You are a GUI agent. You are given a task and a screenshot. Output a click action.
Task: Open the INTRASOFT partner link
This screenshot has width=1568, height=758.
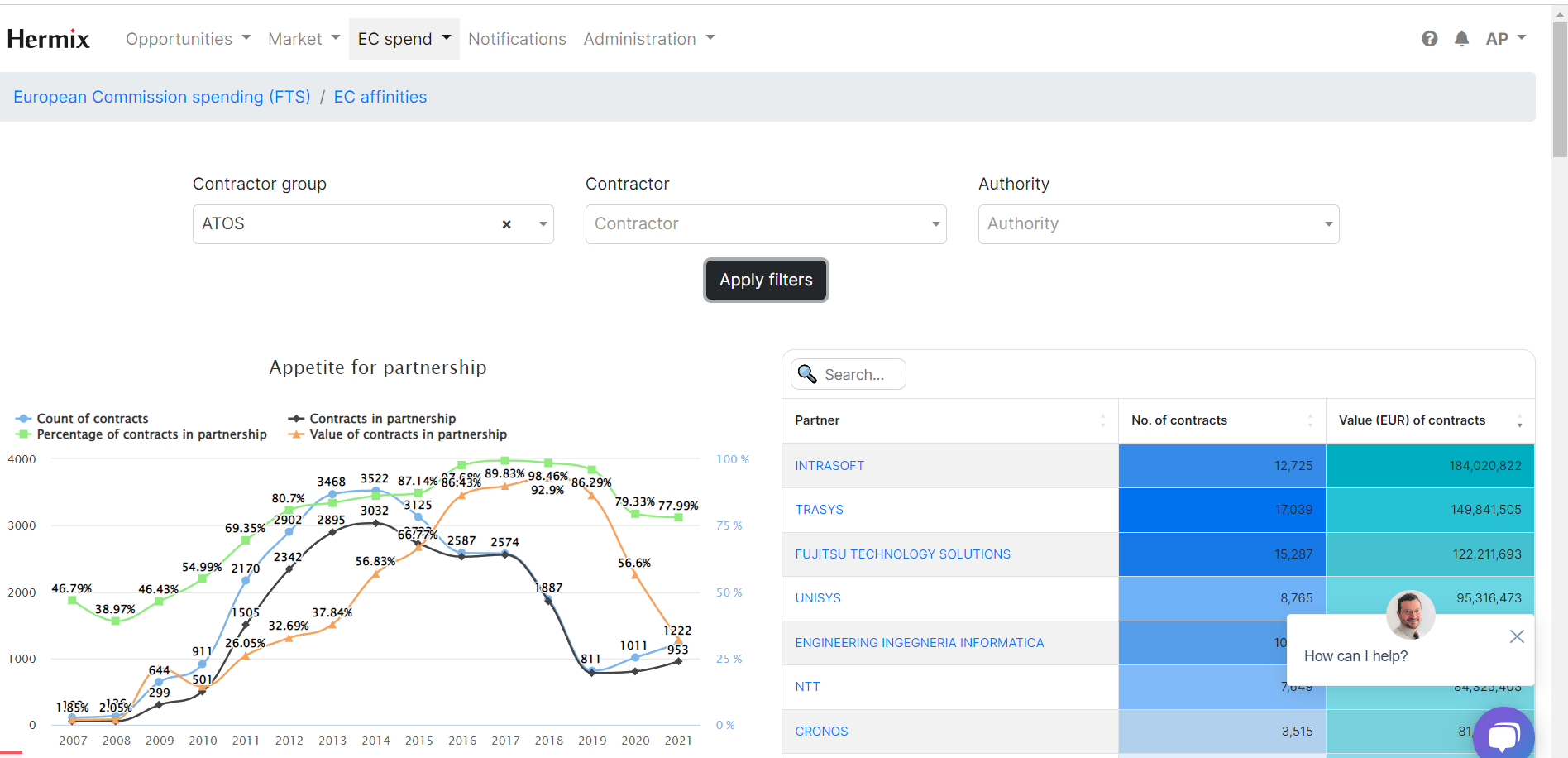(x=829, y=466)
